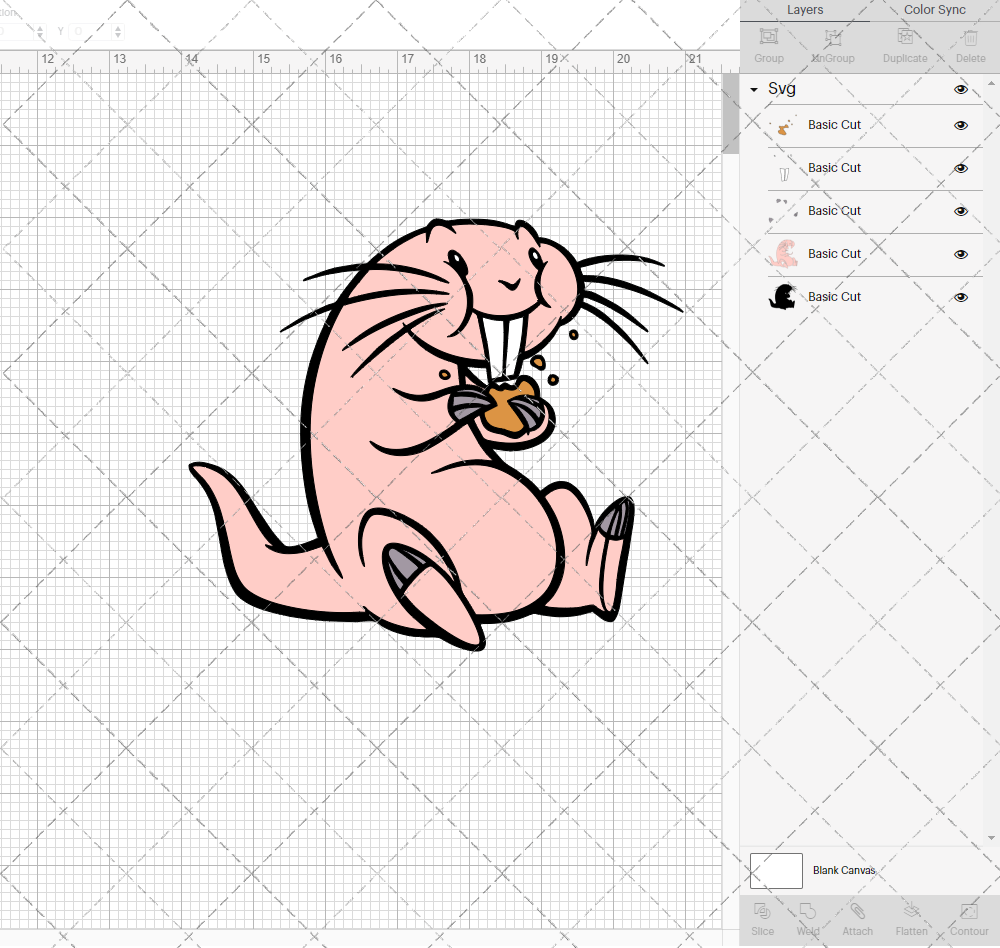Hide the top Basic Cut layer
The image size is (1000, 948).
point(960,126)
